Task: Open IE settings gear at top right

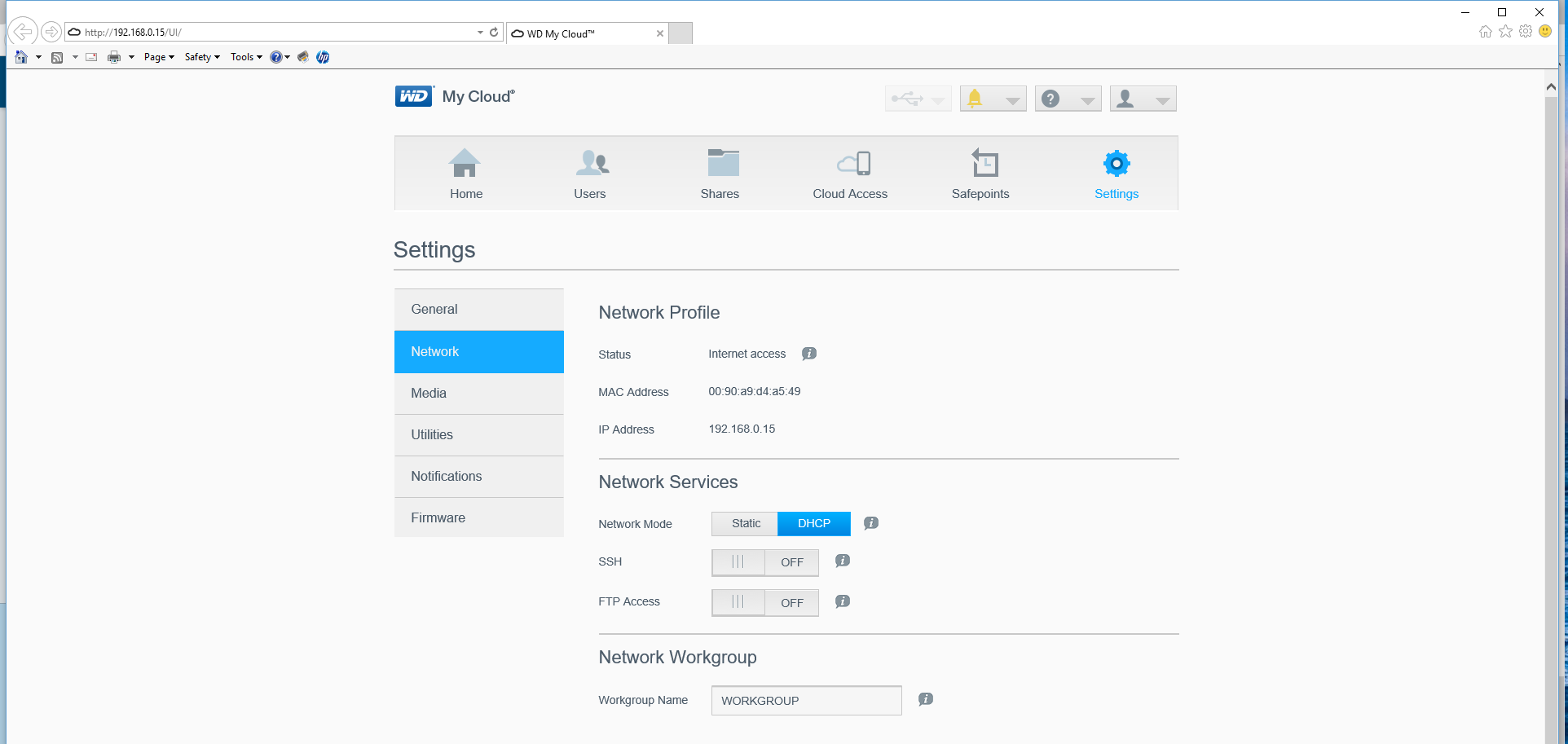Action: [1526, 31]
